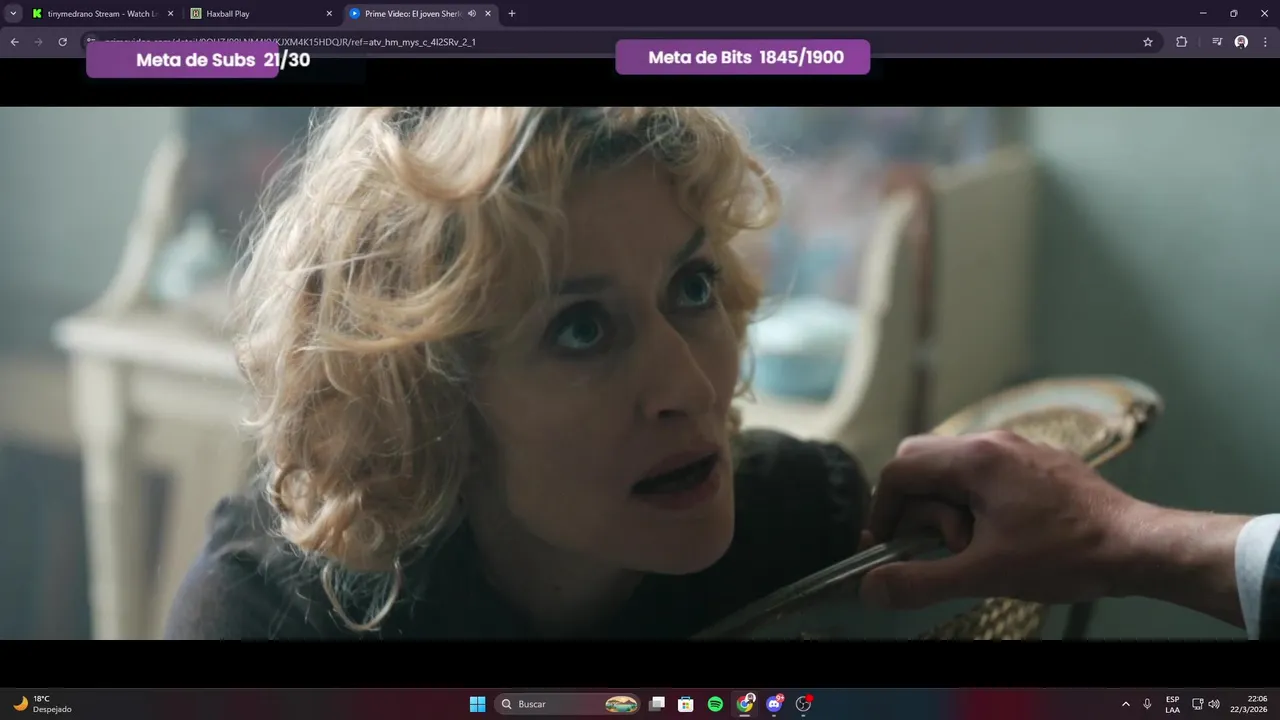
Task: Open the volume speaker tray icon
Action: (1214, 704)
